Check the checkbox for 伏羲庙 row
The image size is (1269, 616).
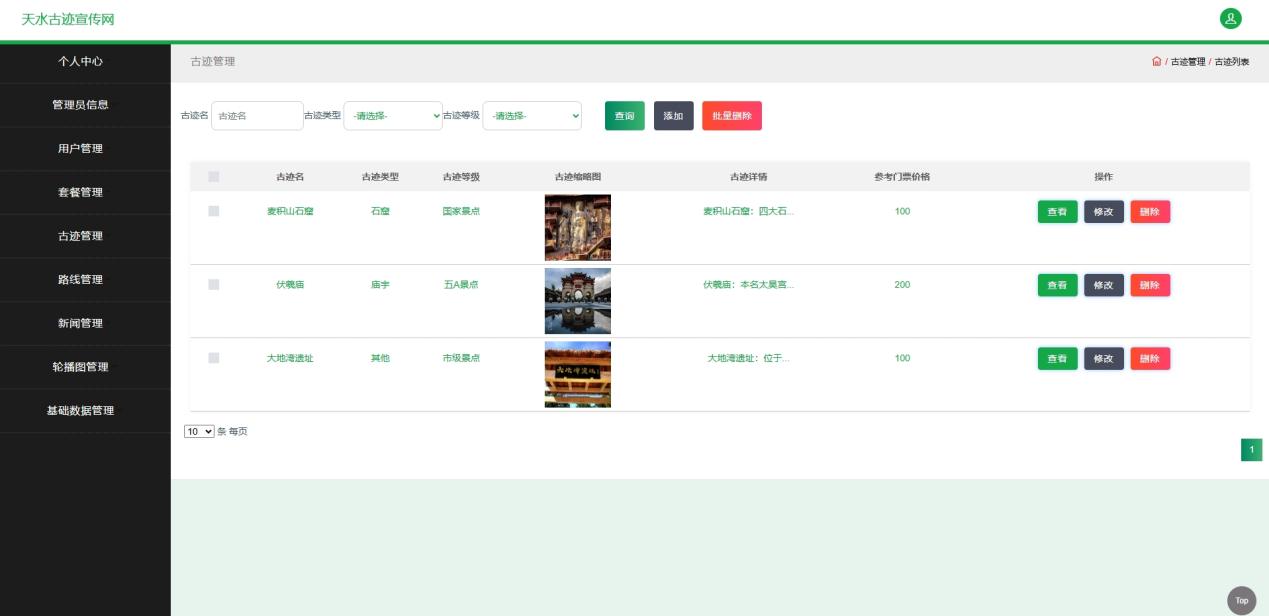213,284
